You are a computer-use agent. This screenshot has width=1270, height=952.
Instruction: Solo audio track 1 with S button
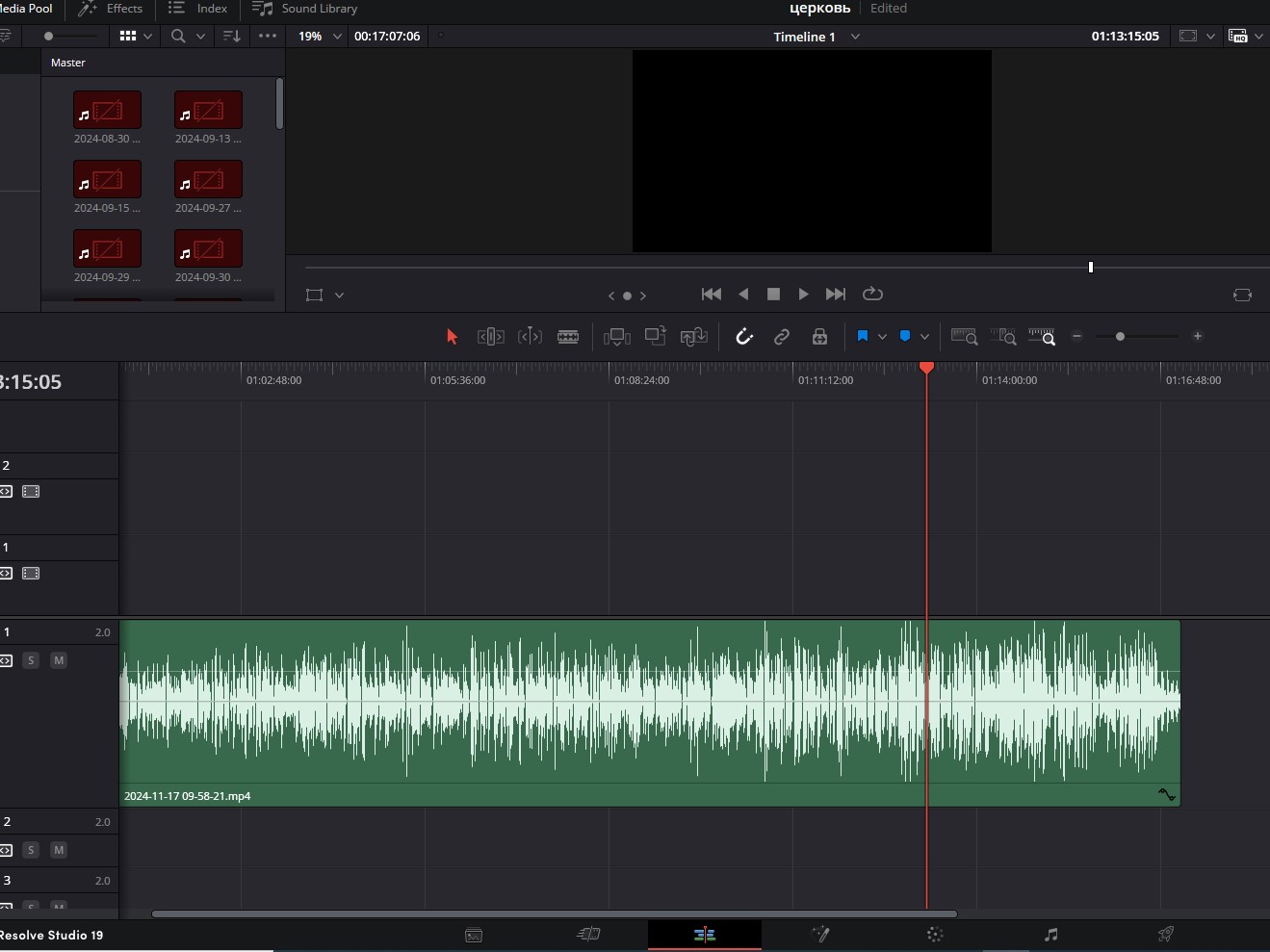[31, 660]
